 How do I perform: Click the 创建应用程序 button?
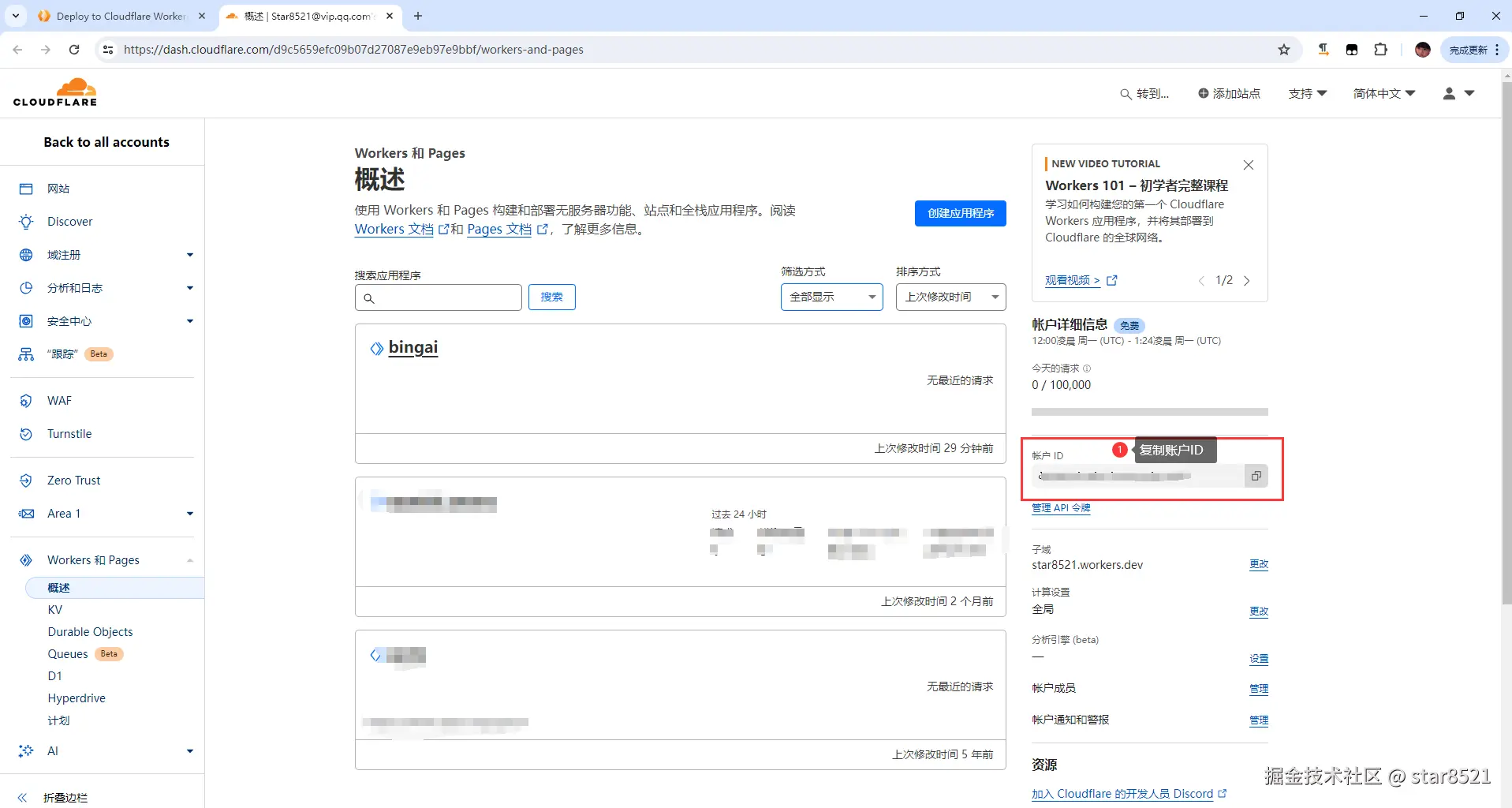[961, 213]
